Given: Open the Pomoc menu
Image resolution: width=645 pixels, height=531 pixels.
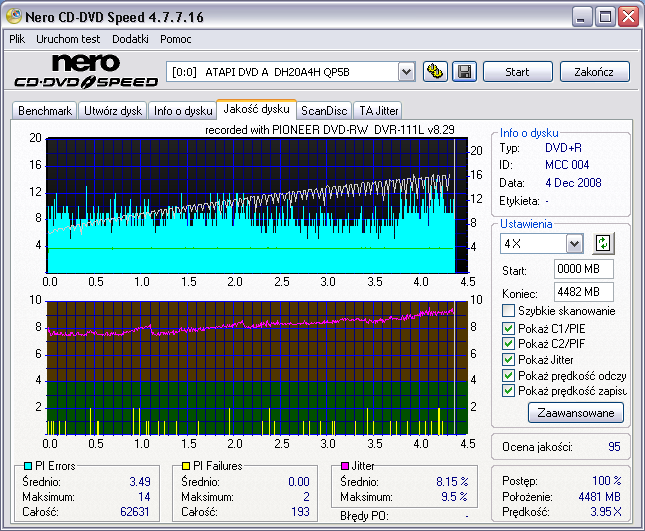Looking at the screenshot, I should point(176,39).
